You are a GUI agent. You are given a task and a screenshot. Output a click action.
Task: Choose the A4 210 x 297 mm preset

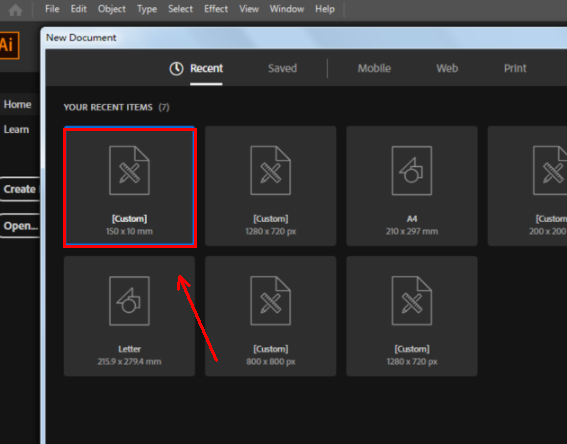(x=412, y=186)
